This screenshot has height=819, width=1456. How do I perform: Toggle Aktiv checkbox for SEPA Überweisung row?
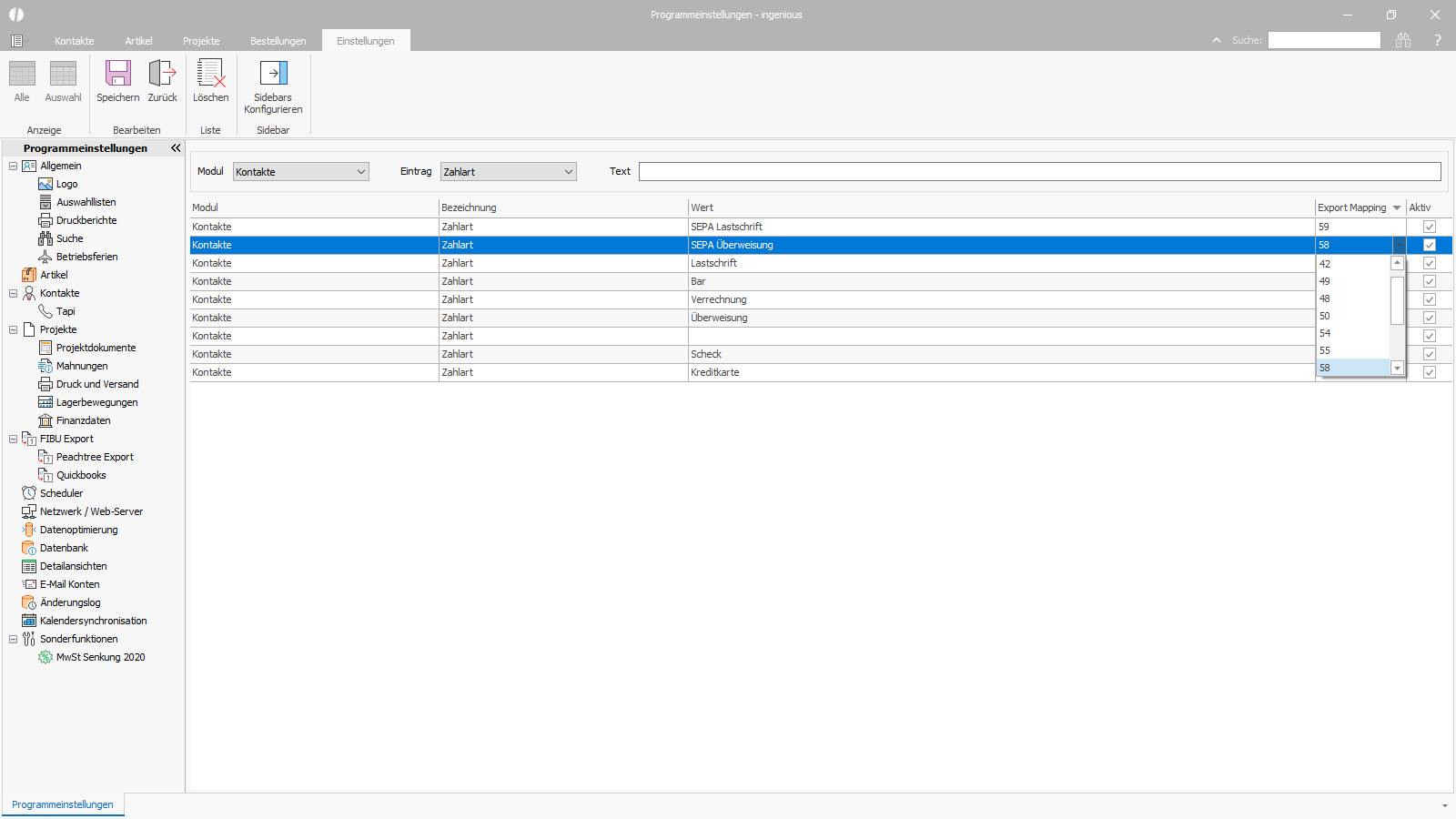point(1430,245)
